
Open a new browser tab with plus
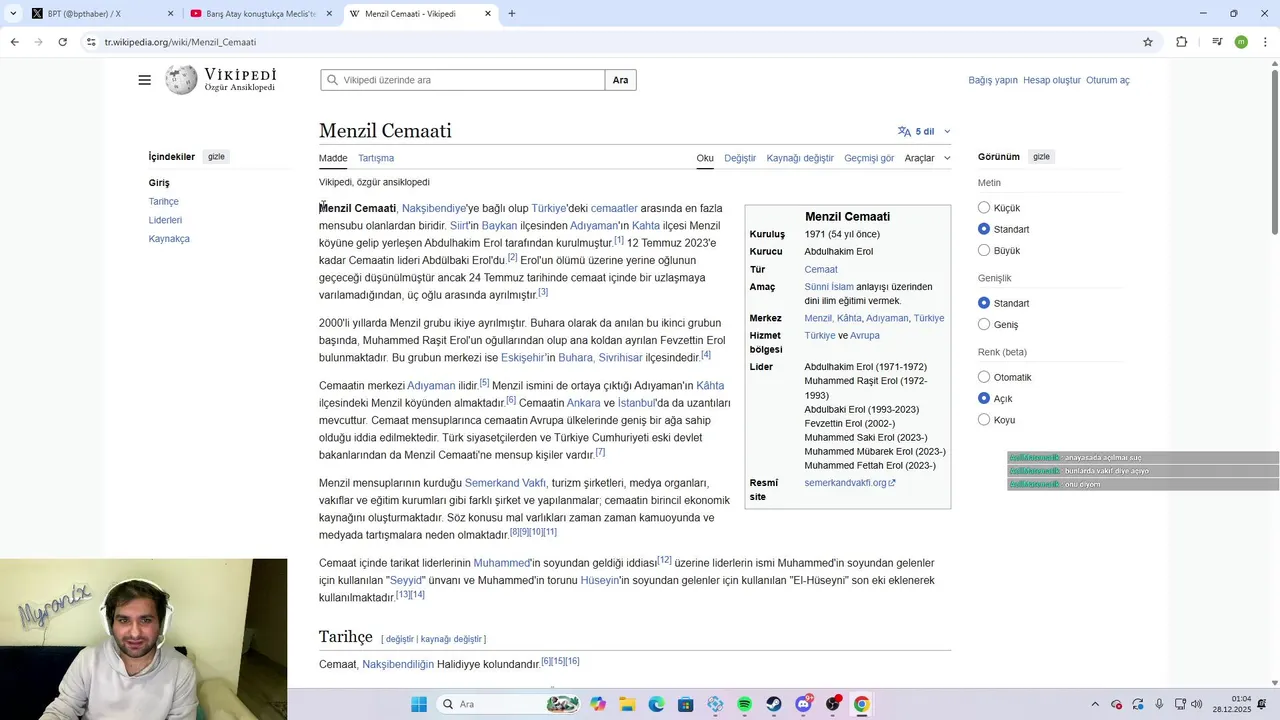tap(512, 14)
